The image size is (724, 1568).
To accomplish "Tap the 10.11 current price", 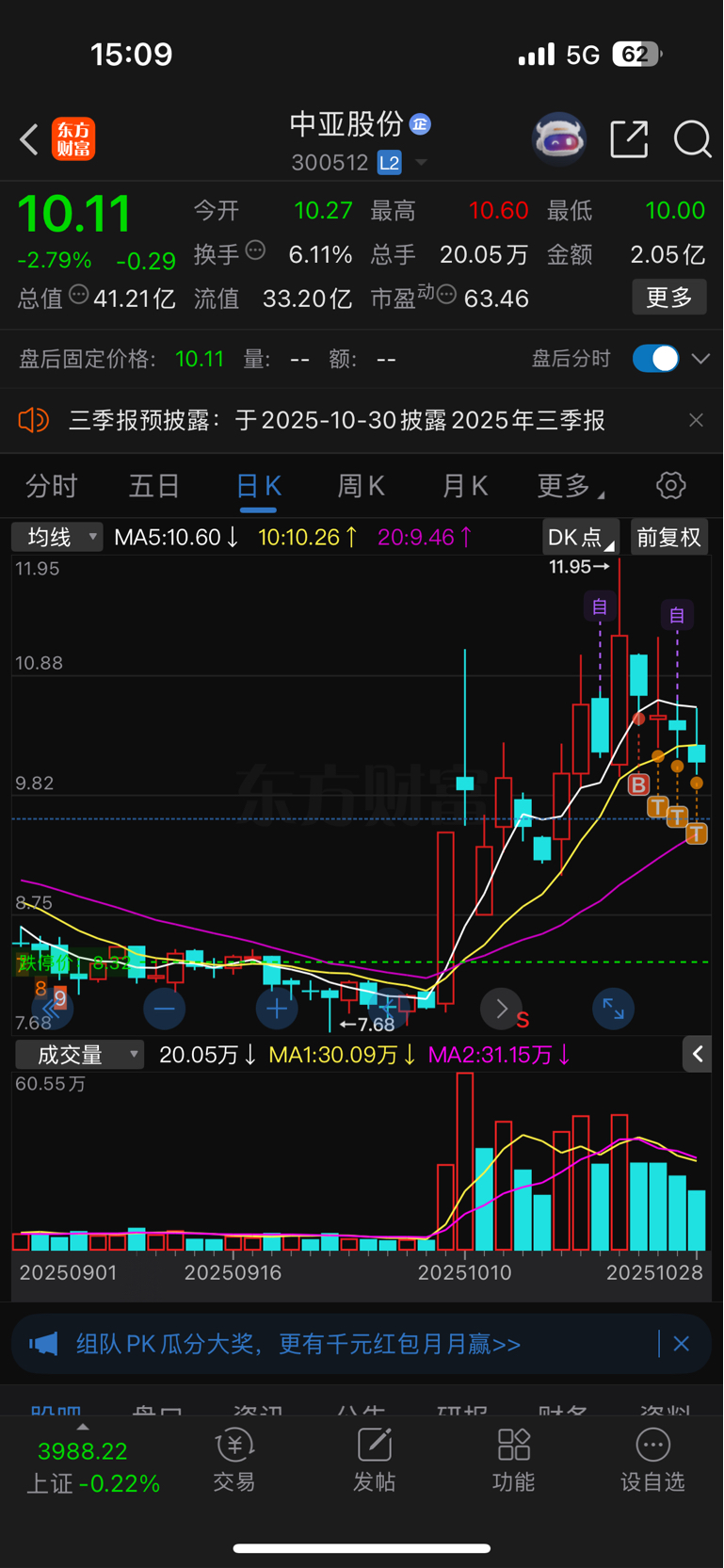I will click(x=74, y=214).
